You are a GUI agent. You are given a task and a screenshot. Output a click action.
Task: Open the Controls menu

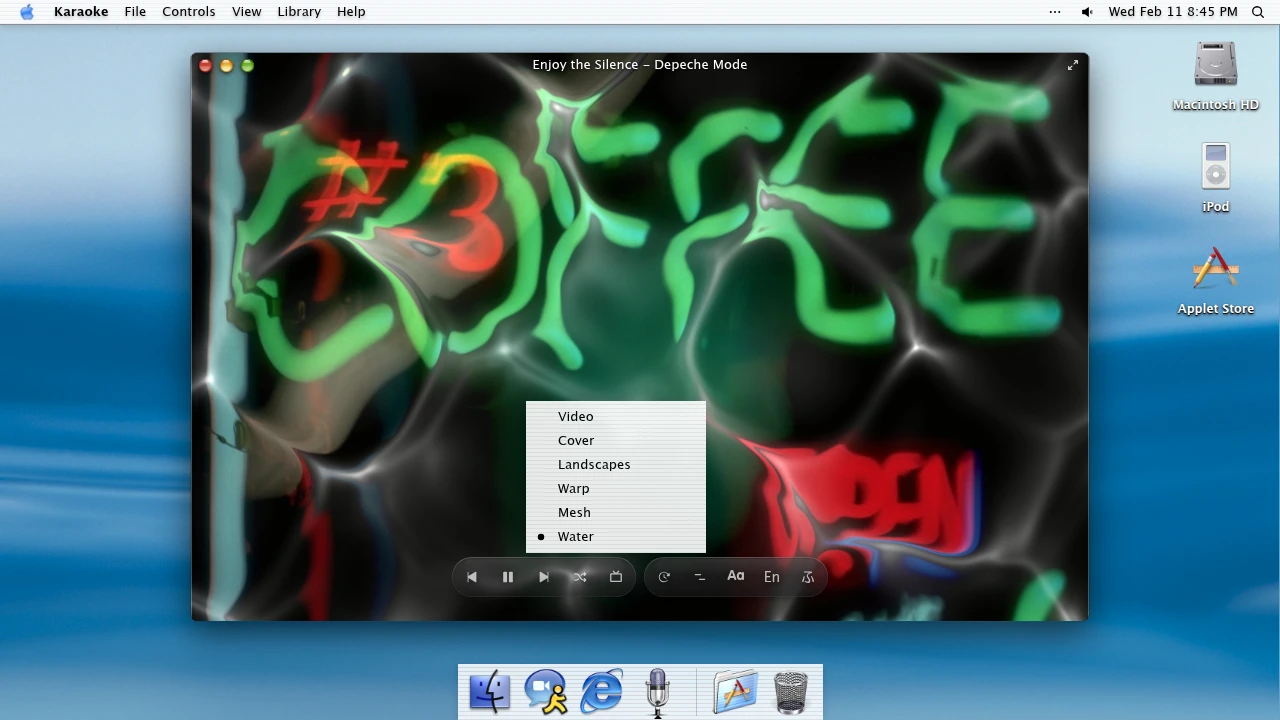189,12
